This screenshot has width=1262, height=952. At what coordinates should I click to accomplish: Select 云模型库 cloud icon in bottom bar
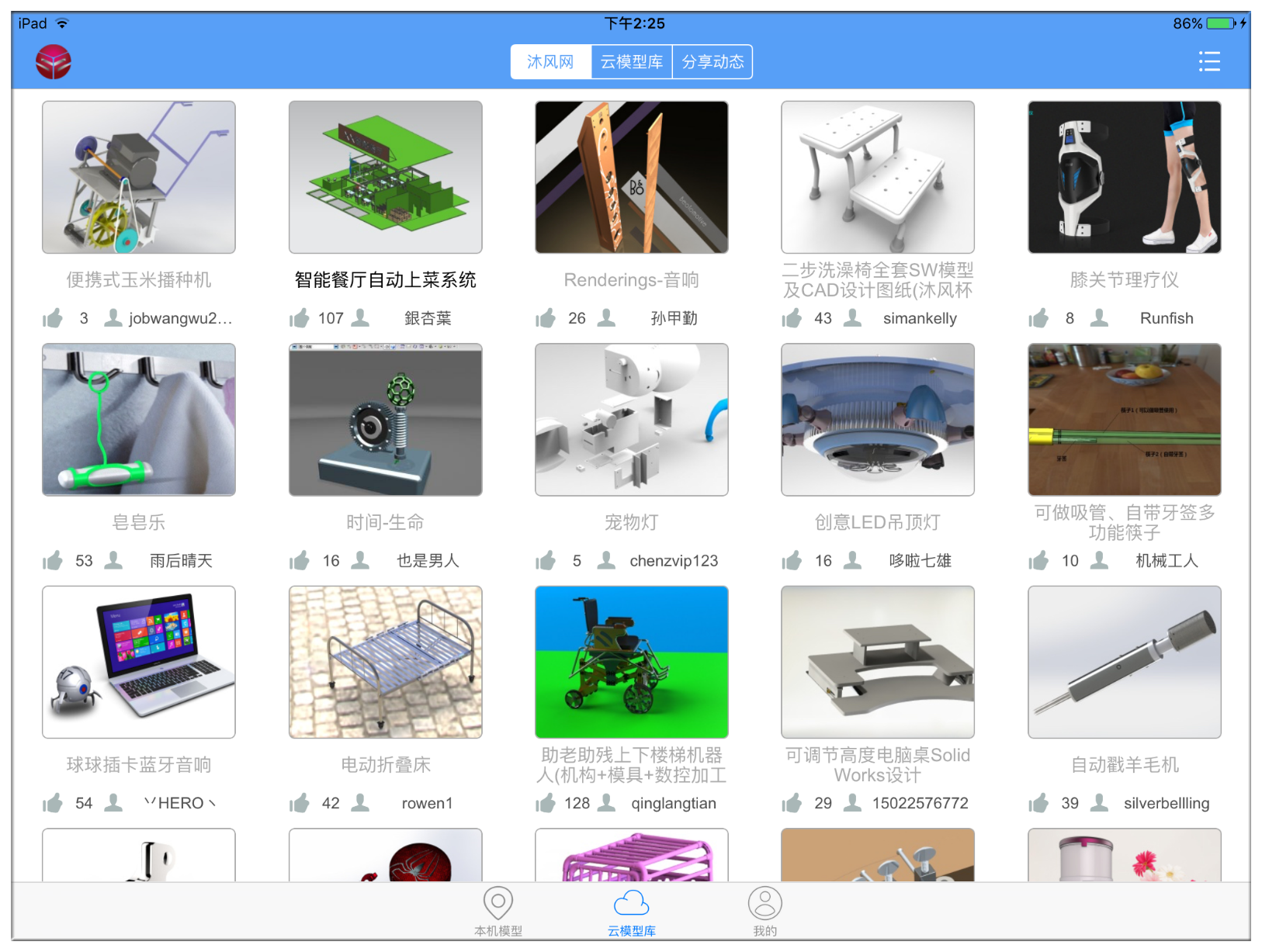(x=632, y=912)
